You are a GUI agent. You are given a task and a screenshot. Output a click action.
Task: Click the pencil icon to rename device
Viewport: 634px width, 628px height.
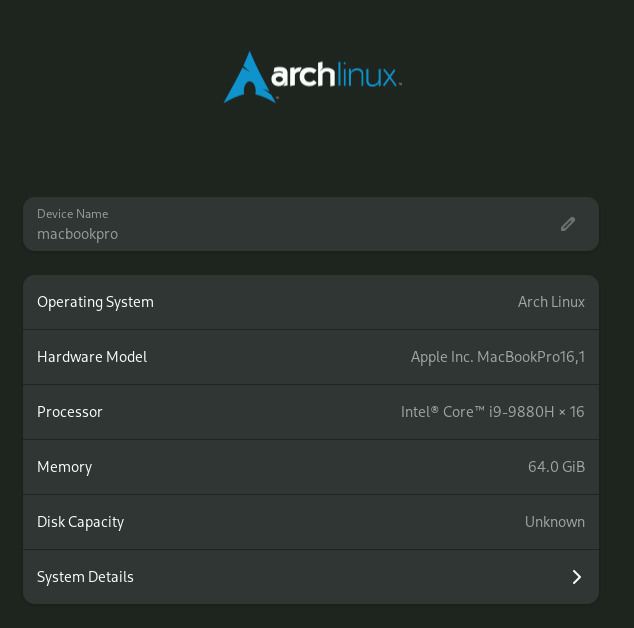tap(568, 224)
